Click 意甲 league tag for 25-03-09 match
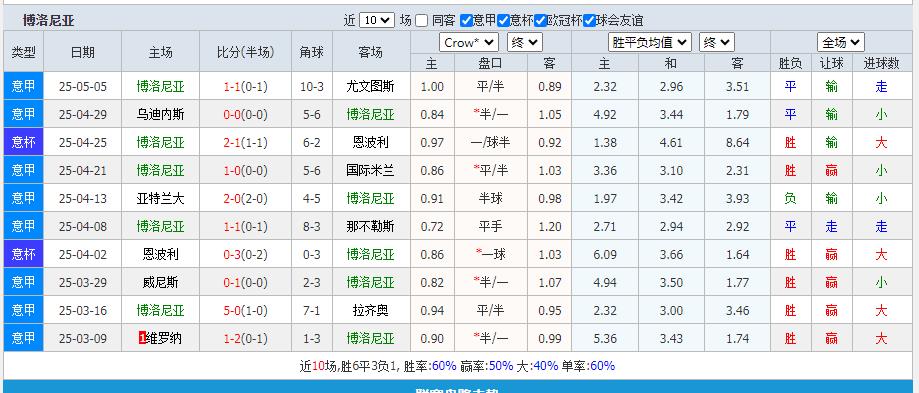 click(23, 338)
